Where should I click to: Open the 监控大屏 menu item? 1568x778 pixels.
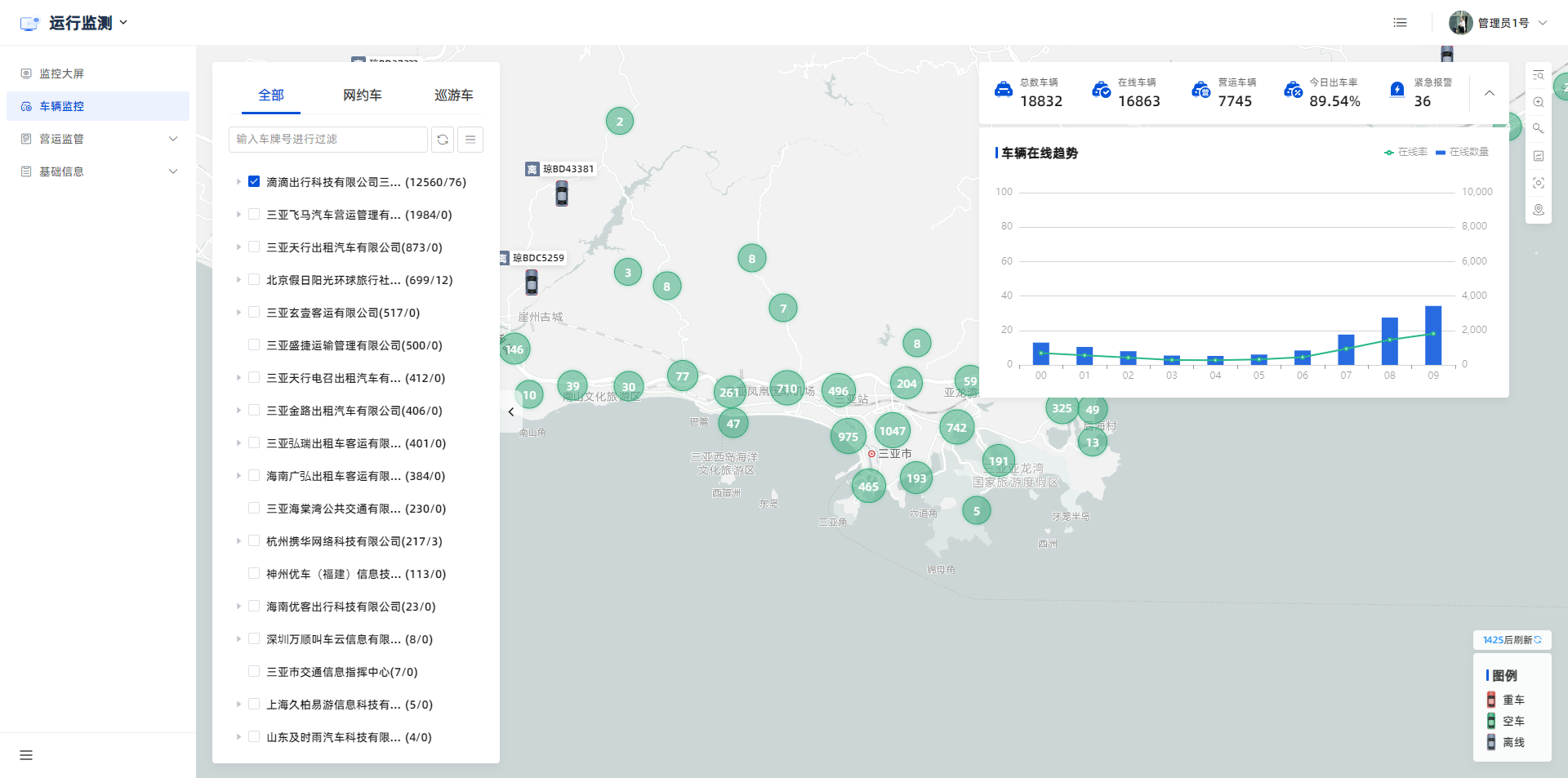pos(62,73)
